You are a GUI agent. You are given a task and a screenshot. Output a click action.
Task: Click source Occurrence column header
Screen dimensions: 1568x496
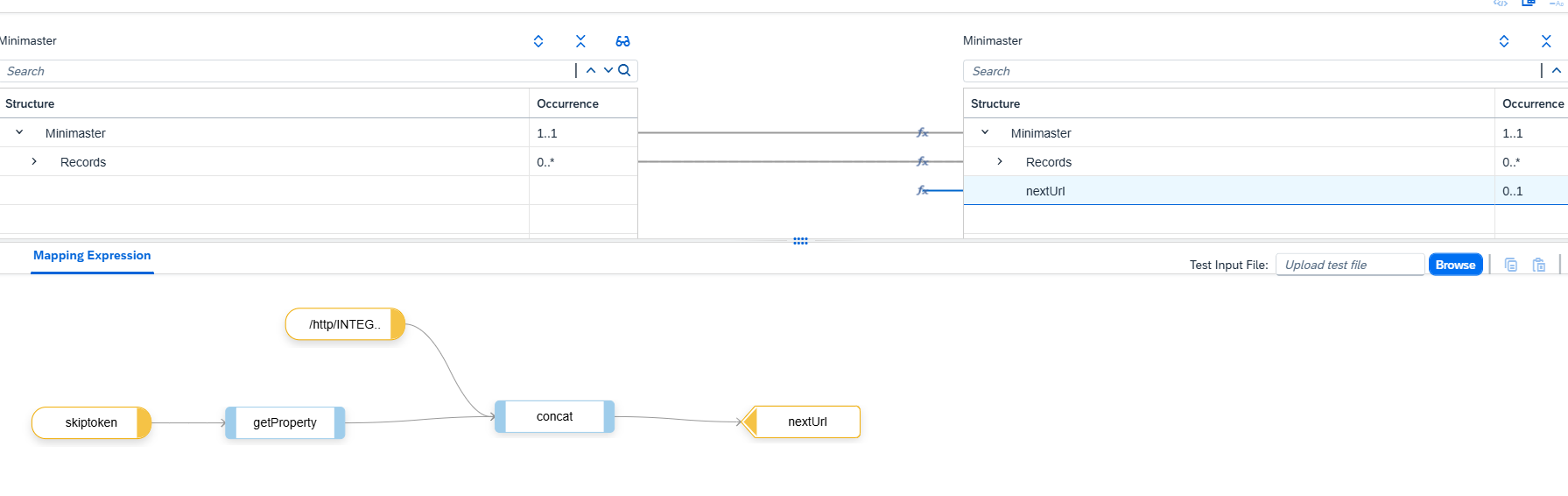[x=583, y=103]
